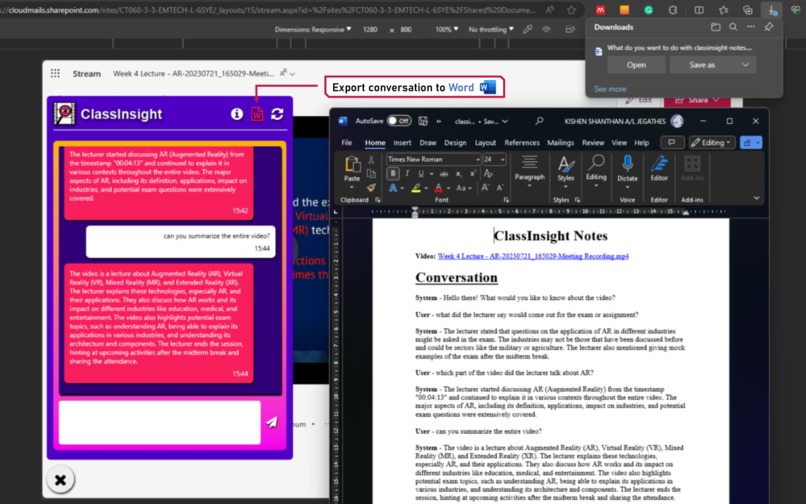The height and width of the screenshot is (504, 806).
Task: Switch to the Draw tab
Action: coord(428,142)
